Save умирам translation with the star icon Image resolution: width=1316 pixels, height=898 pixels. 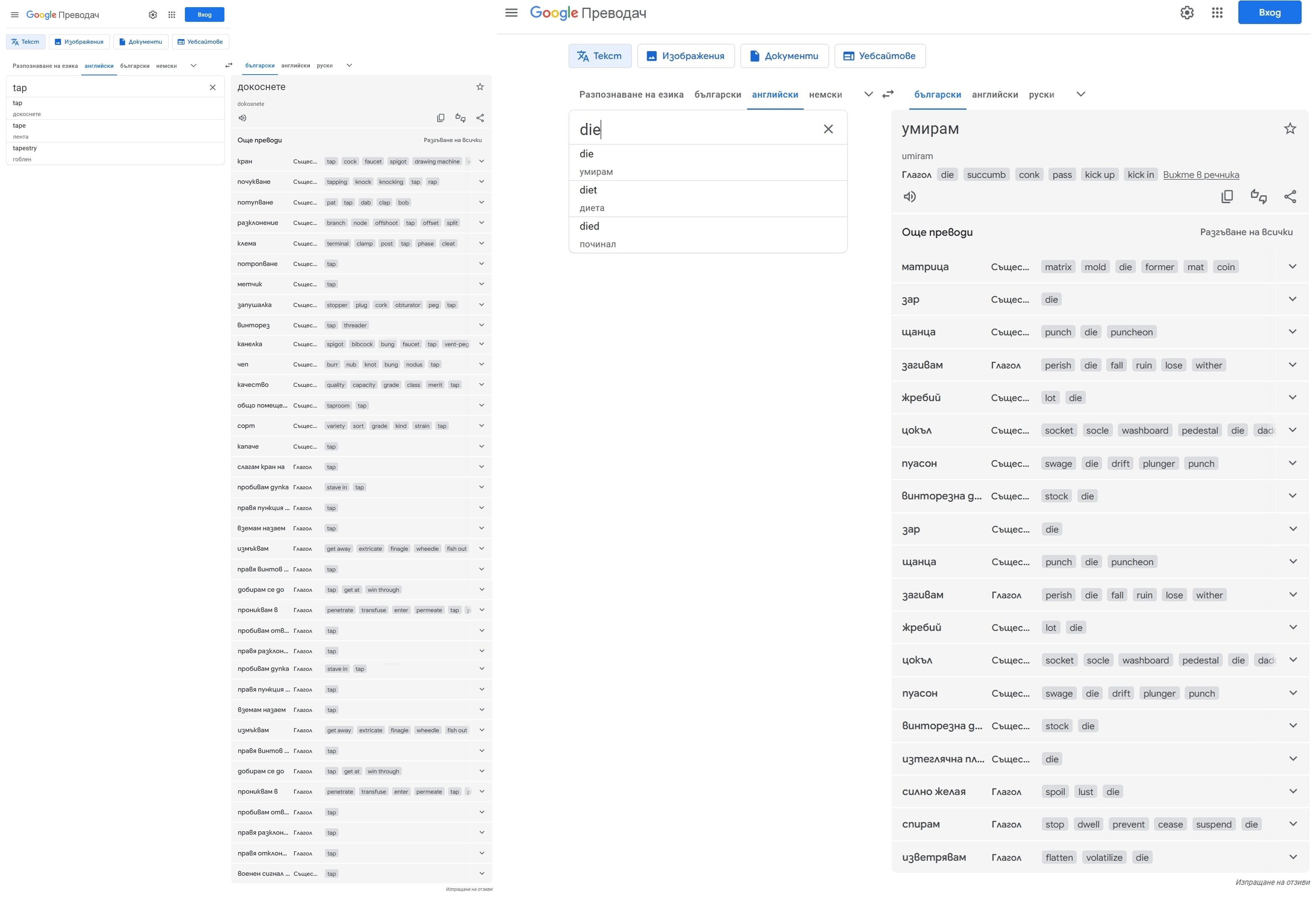click(1289, 128)
